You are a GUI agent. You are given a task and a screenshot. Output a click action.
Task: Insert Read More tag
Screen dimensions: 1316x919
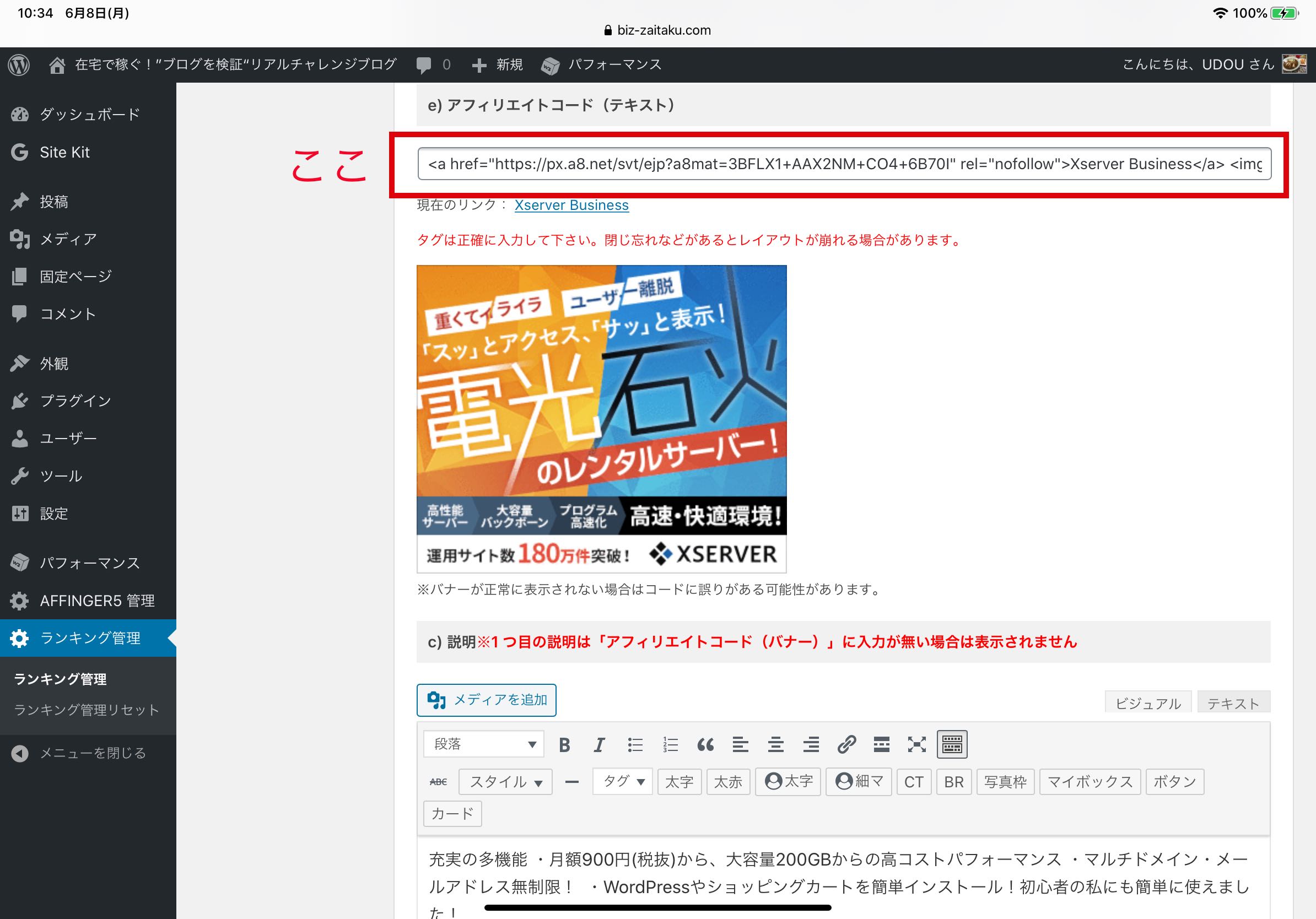882,744
